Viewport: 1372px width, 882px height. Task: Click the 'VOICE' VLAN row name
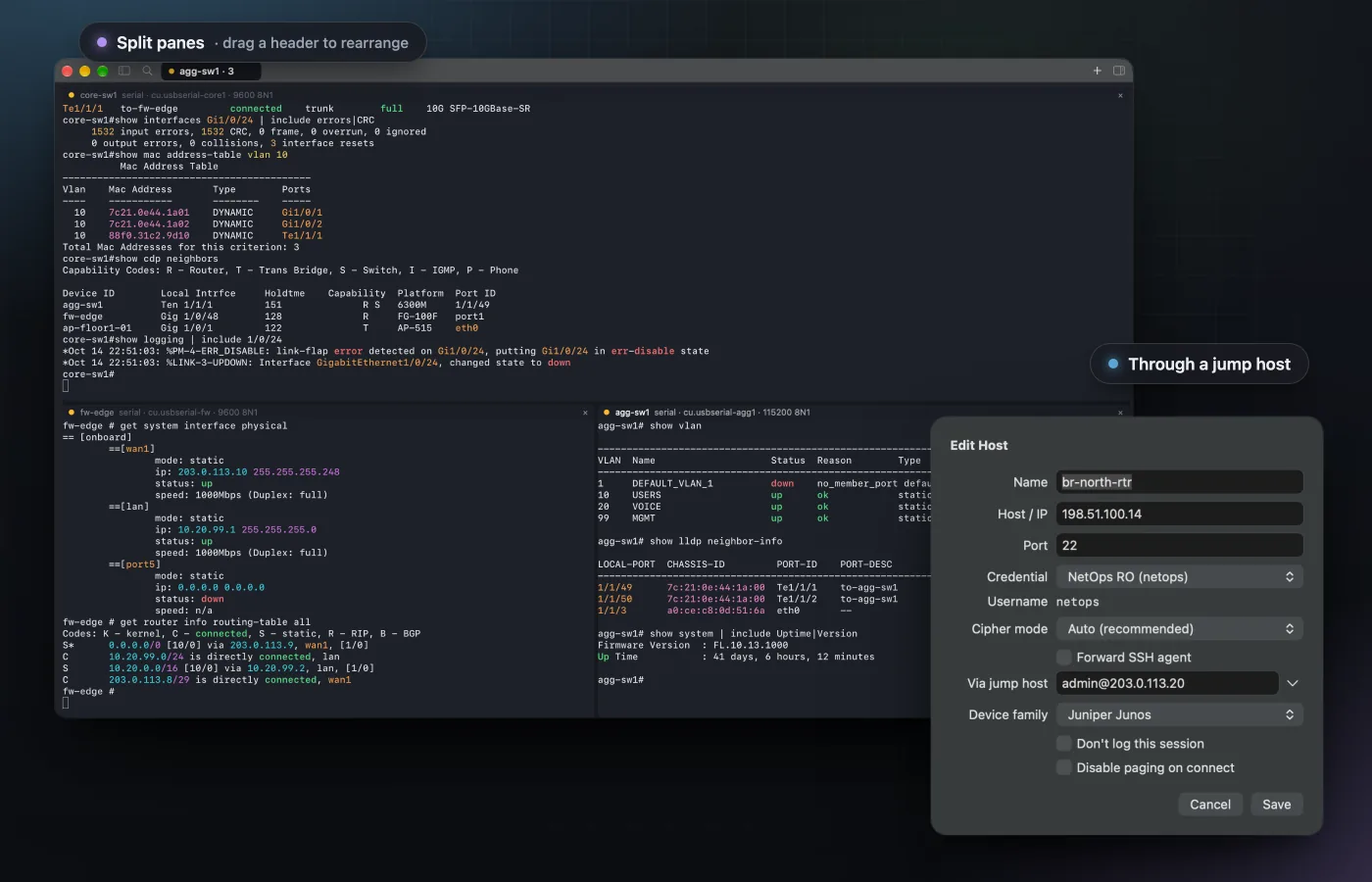point(647,507)
